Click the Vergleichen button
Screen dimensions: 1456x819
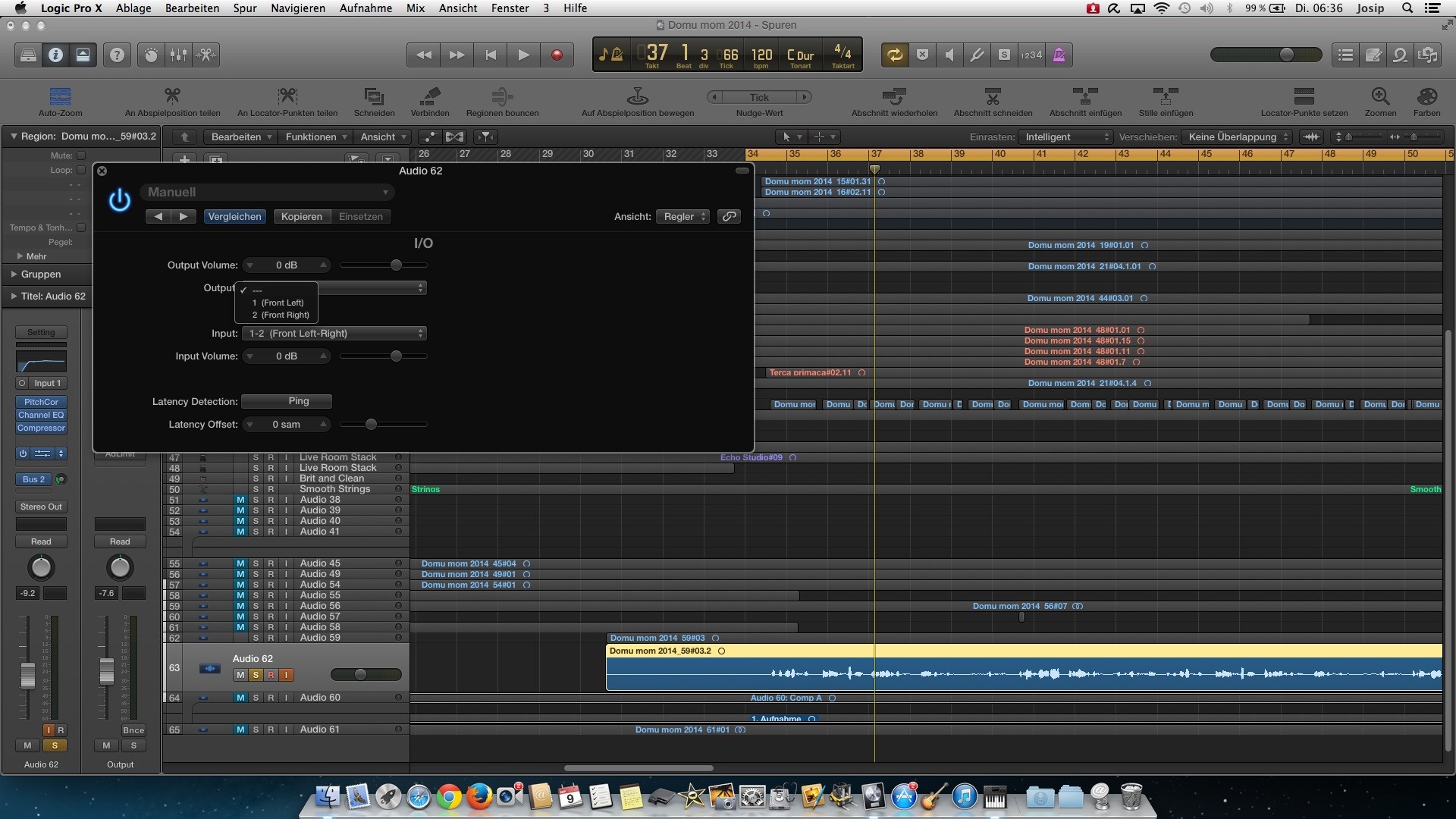(234, 217)
